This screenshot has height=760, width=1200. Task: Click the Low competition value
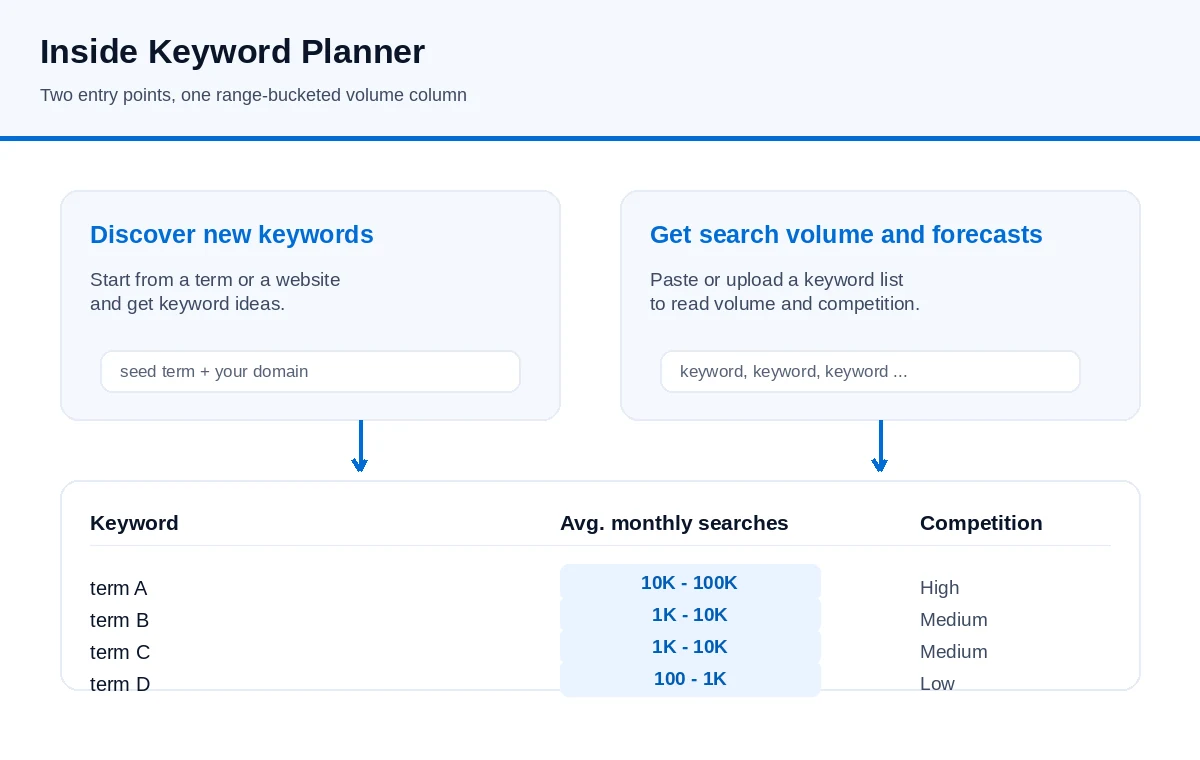937,684
